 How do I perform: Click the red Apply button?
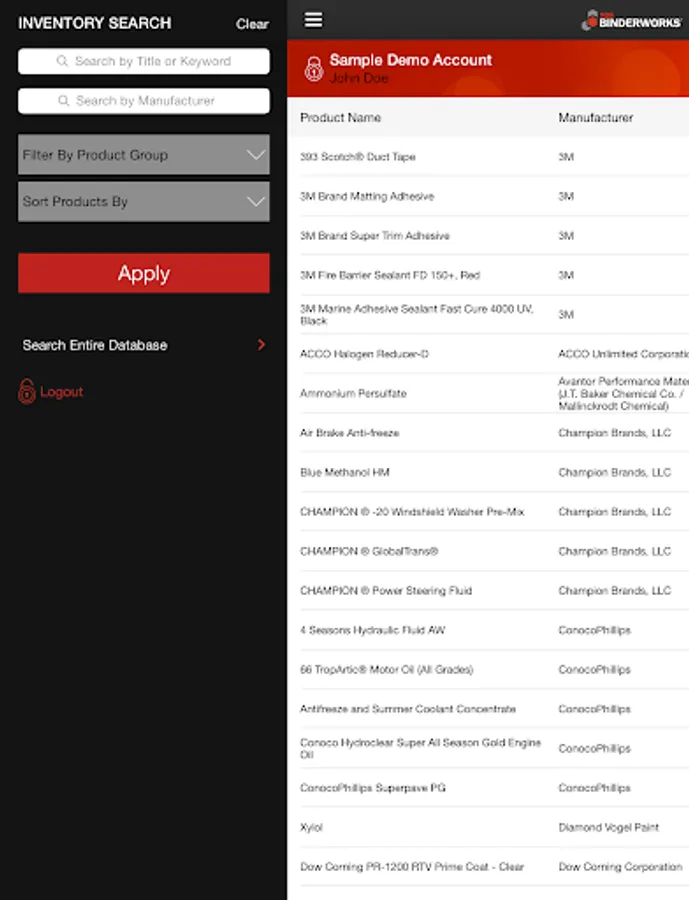(x=144, y=273)
